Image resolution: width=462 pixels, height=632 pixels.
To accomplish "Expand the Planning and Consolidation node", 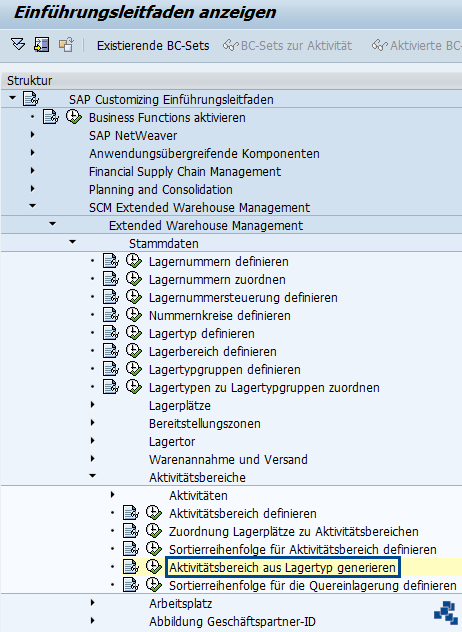I will (33, 189).
